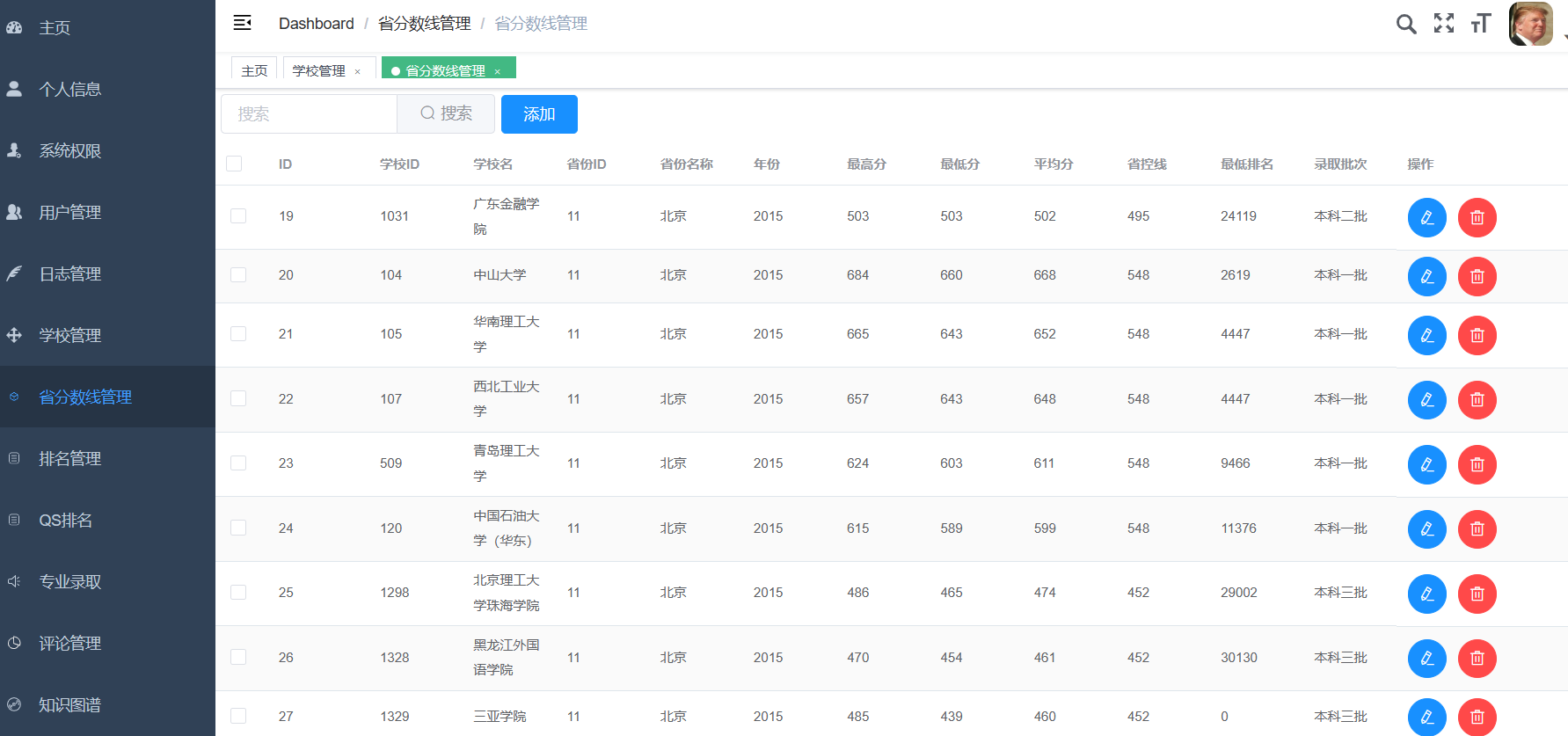Open 评论管理 in the sidebar

pyautogui.click(x=107, y=643)
